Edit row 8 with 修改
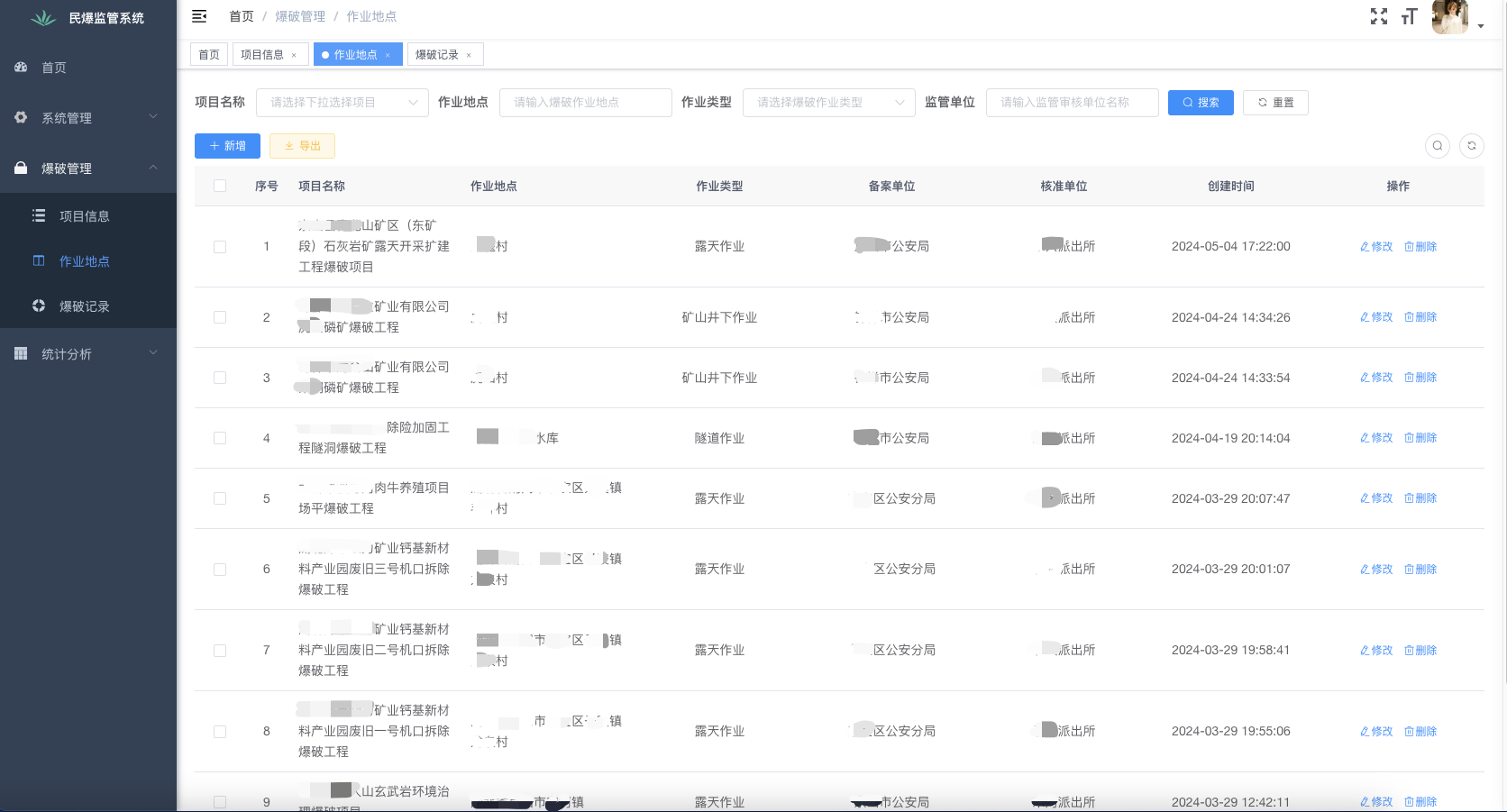Viewport: 1507px width, 812px height. pos(1376,732)
